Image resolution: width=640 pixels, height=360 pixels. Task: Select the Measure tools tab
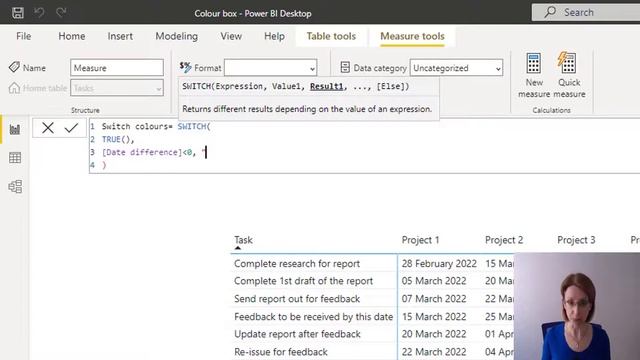(x=412, y=36)
